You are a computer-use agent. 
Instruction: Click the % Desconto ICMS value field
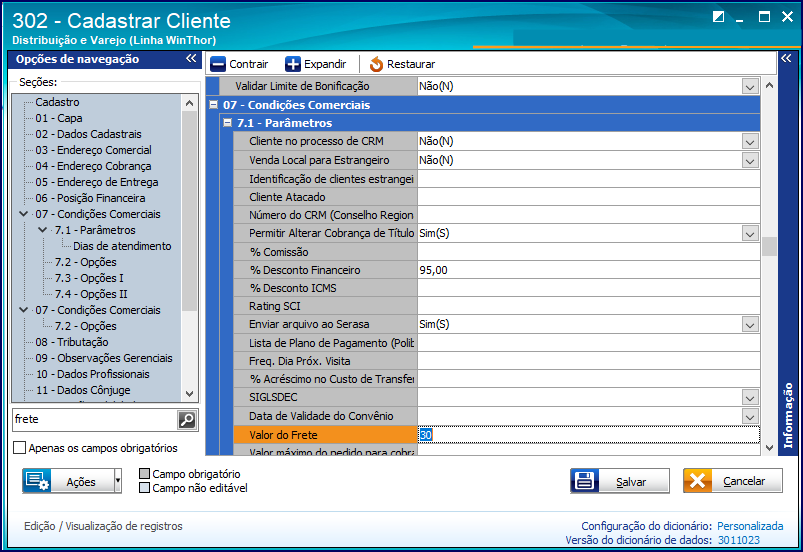pyautogui.click(x=588, y=288)
